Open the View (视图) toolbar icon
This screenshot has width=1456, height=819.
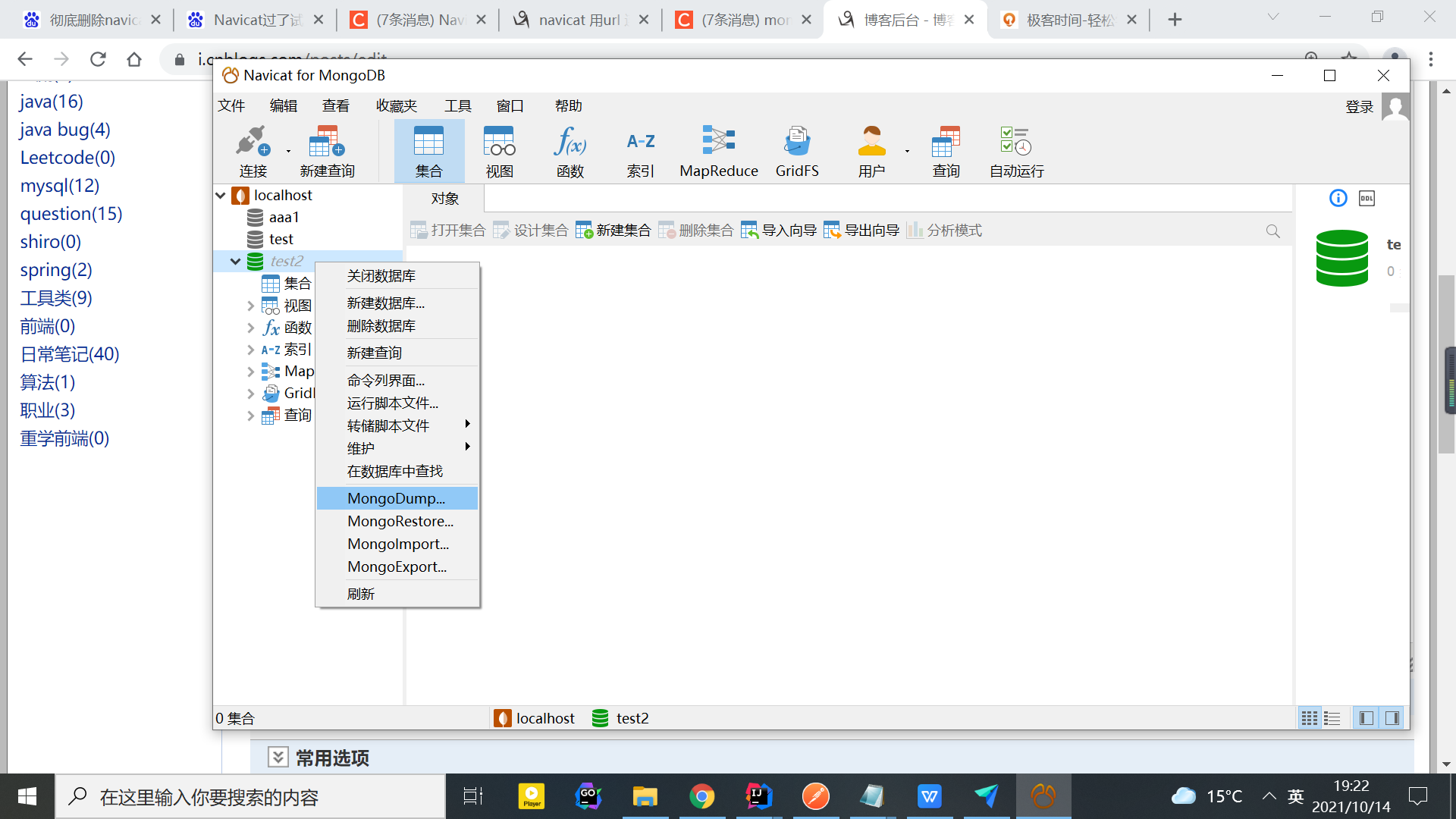click(x=499, y=152)
